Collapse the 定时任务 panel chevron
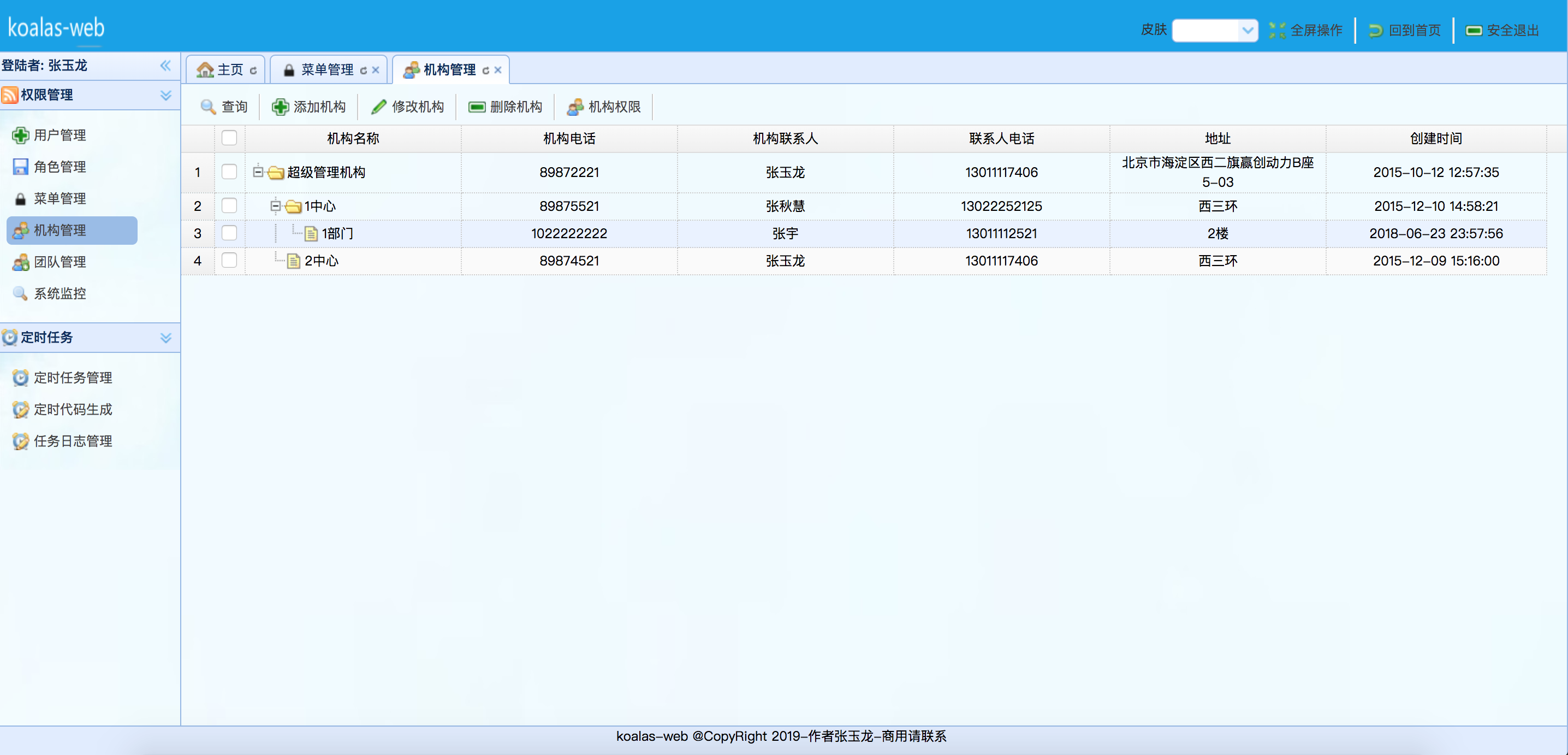This screenshot has height=755, width=1568. pyautogui.click(x=165, y=338)
